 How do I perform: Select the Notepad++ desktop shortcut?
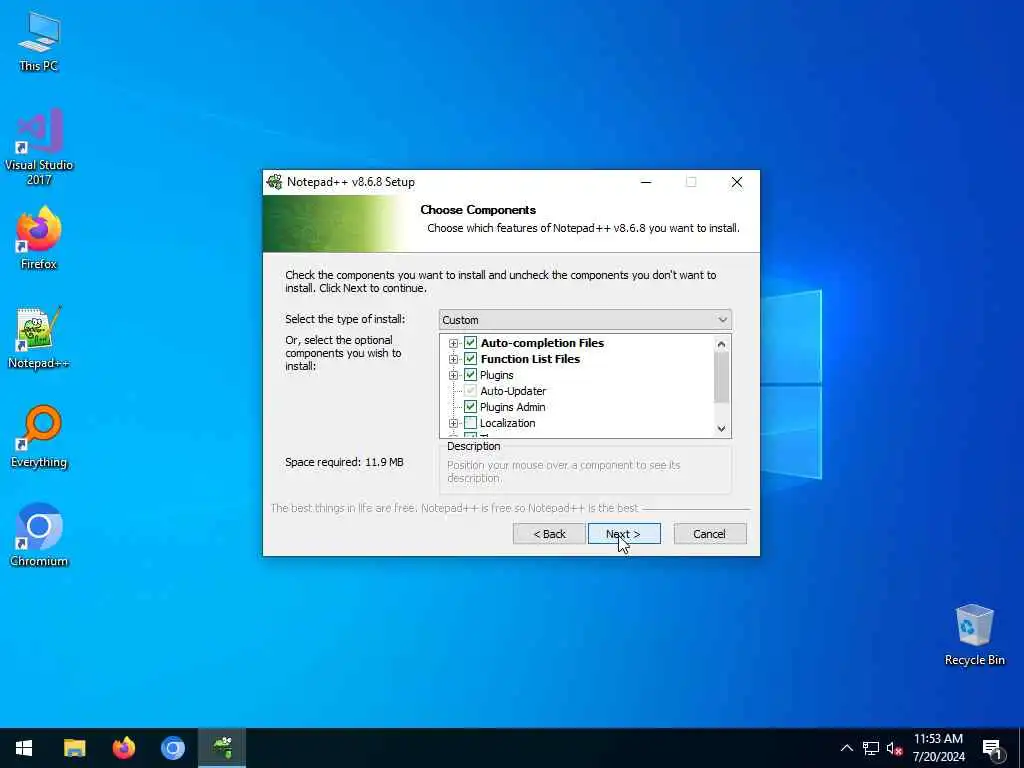click(x=39, y=338)
